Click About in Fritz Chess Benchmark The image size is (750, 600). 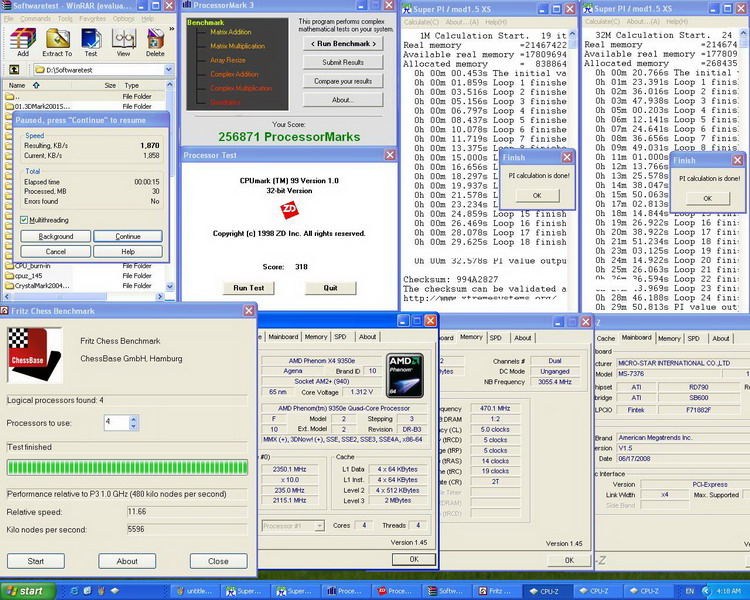127,561
